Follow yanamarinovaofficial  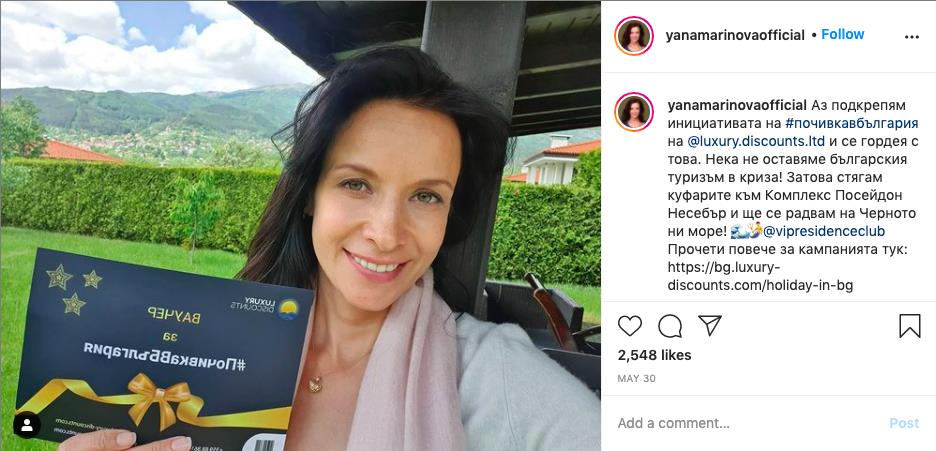[842, 35]
